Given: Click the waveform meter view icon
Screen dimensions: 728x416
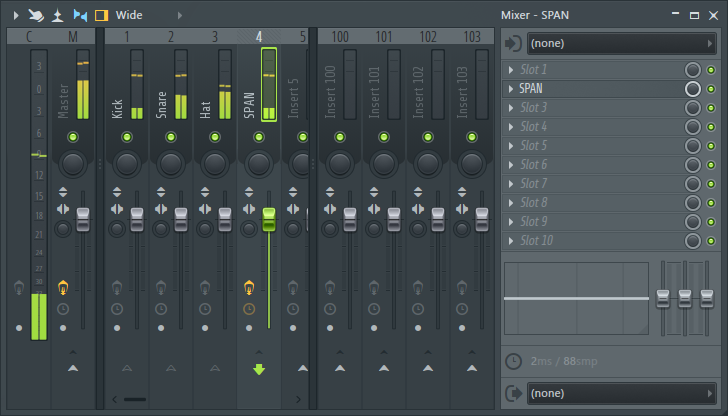Looking at the screenshot, I should coord(58,15).
